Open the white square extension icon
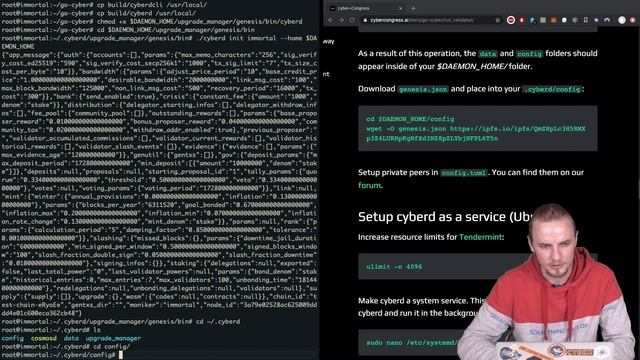The image size is (640, 360). click(564, 20)
